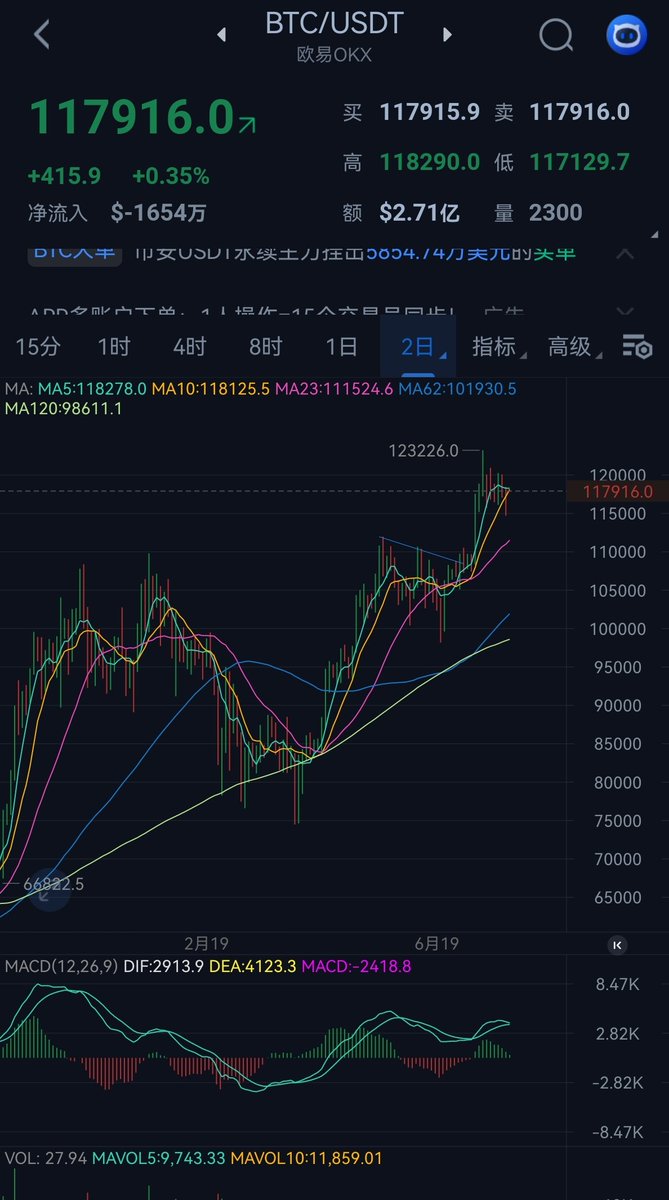
Task: Select the 1日 timeframe
Action: tap(341, 347)
